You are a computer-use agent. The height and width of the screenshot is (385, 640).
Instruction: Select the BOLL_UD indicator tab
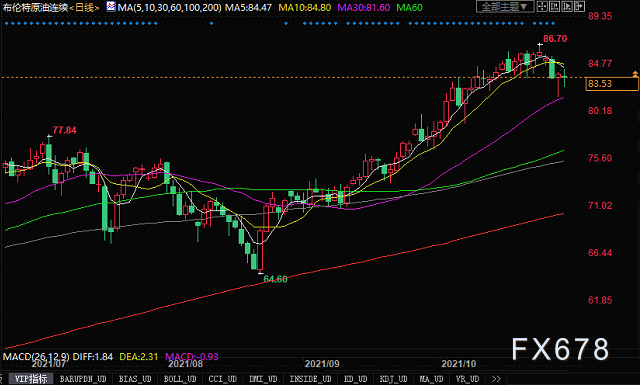(x=180, y=379)
